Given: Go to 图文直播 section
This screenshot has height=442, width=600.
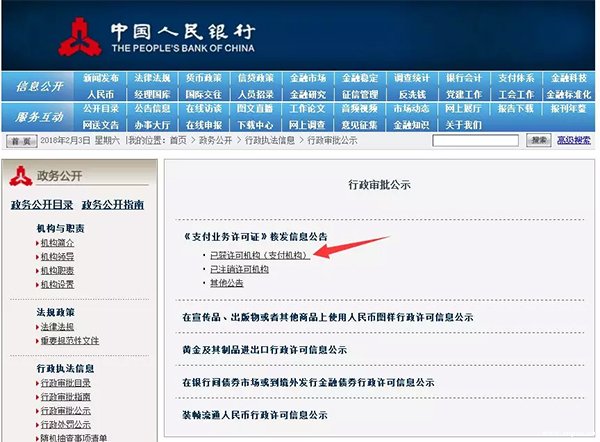Looking at the screenshot, I should [255, 109].
